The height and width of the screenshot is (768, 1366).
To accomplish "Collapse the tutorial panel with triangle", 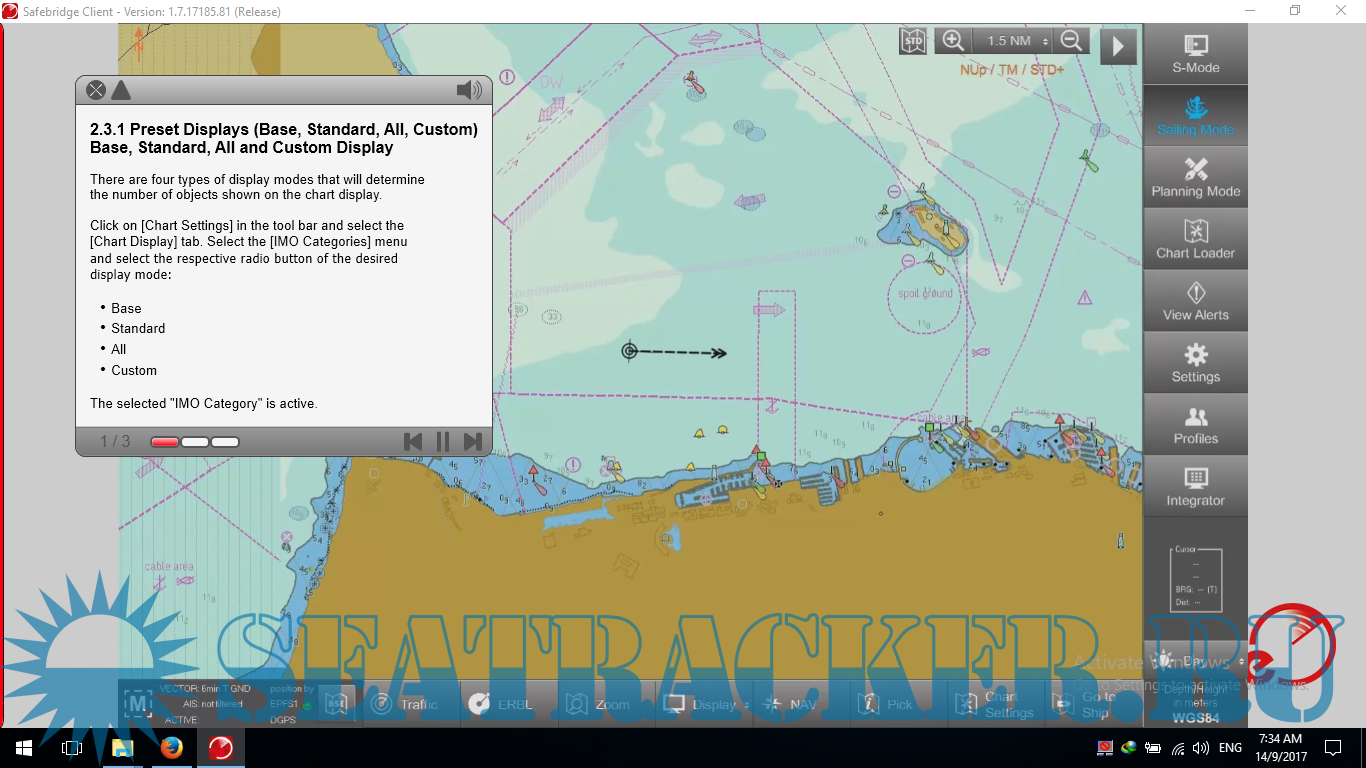I will [x=121, y=91].
